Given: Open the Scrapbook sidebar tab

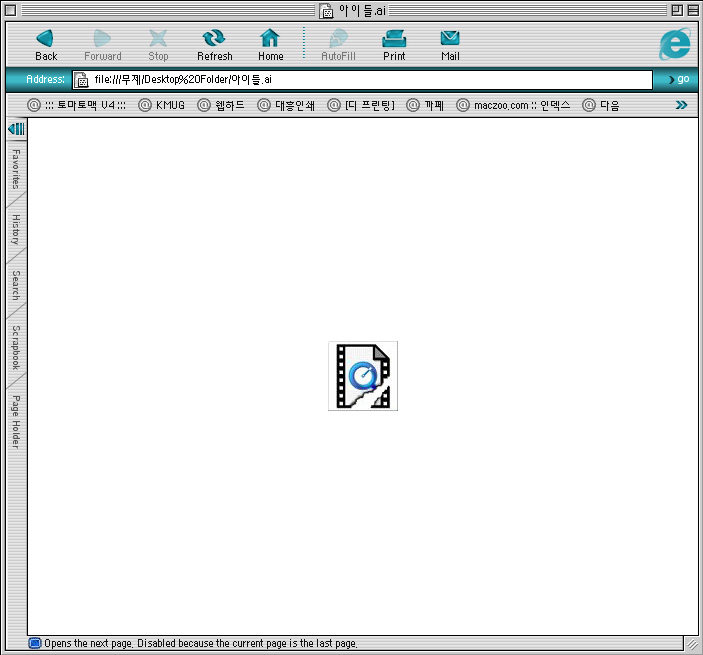Looking at the screenshot, I should pos(16,347).
